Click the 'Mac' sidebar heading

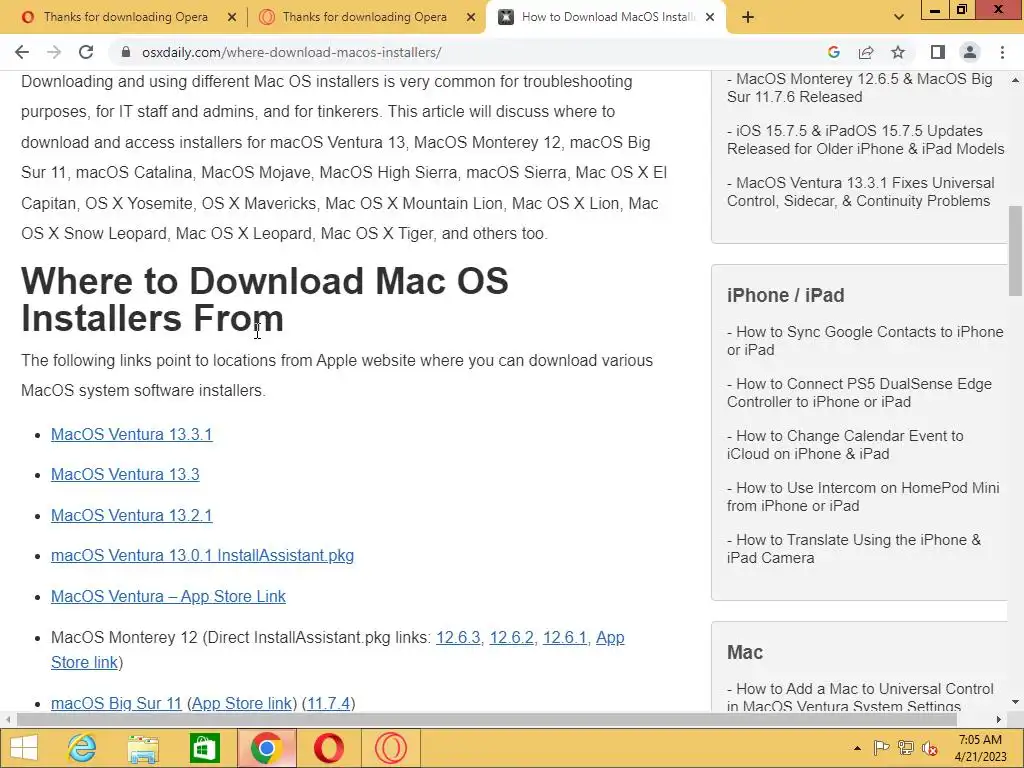[745, 652]
